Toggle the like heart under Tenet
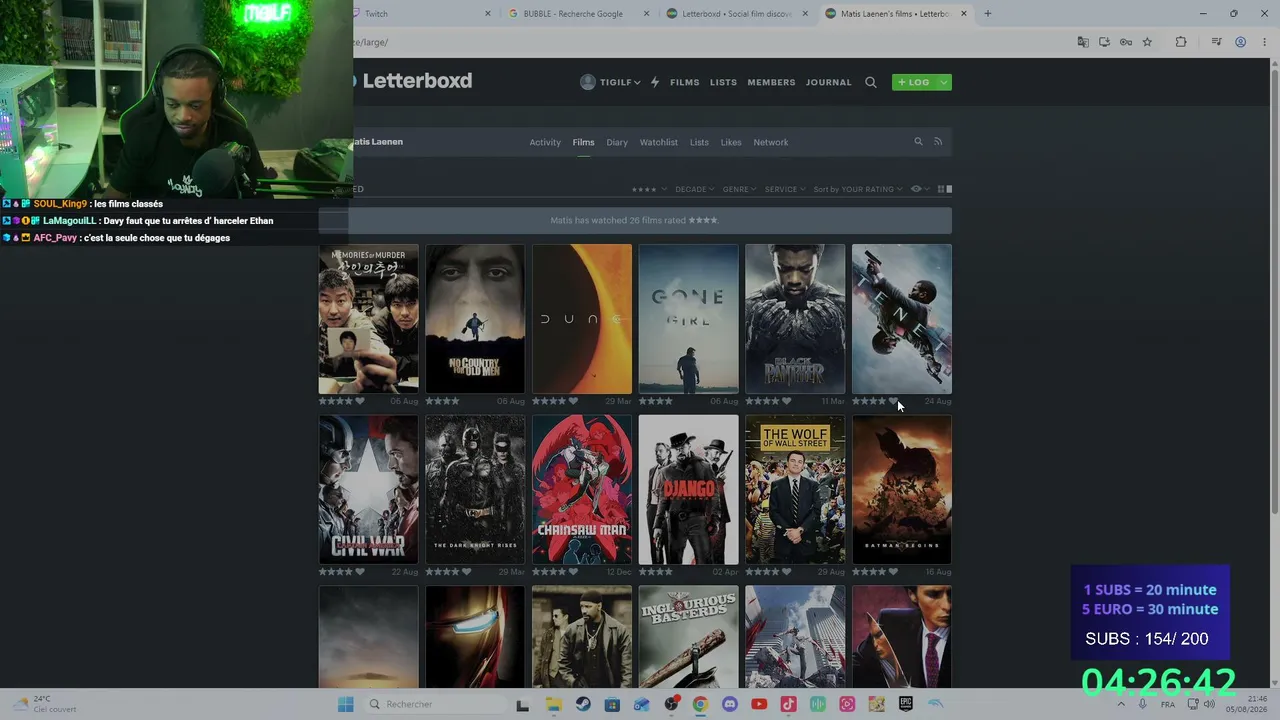Viewport: 1280px width, 720px height. (893, 401)
